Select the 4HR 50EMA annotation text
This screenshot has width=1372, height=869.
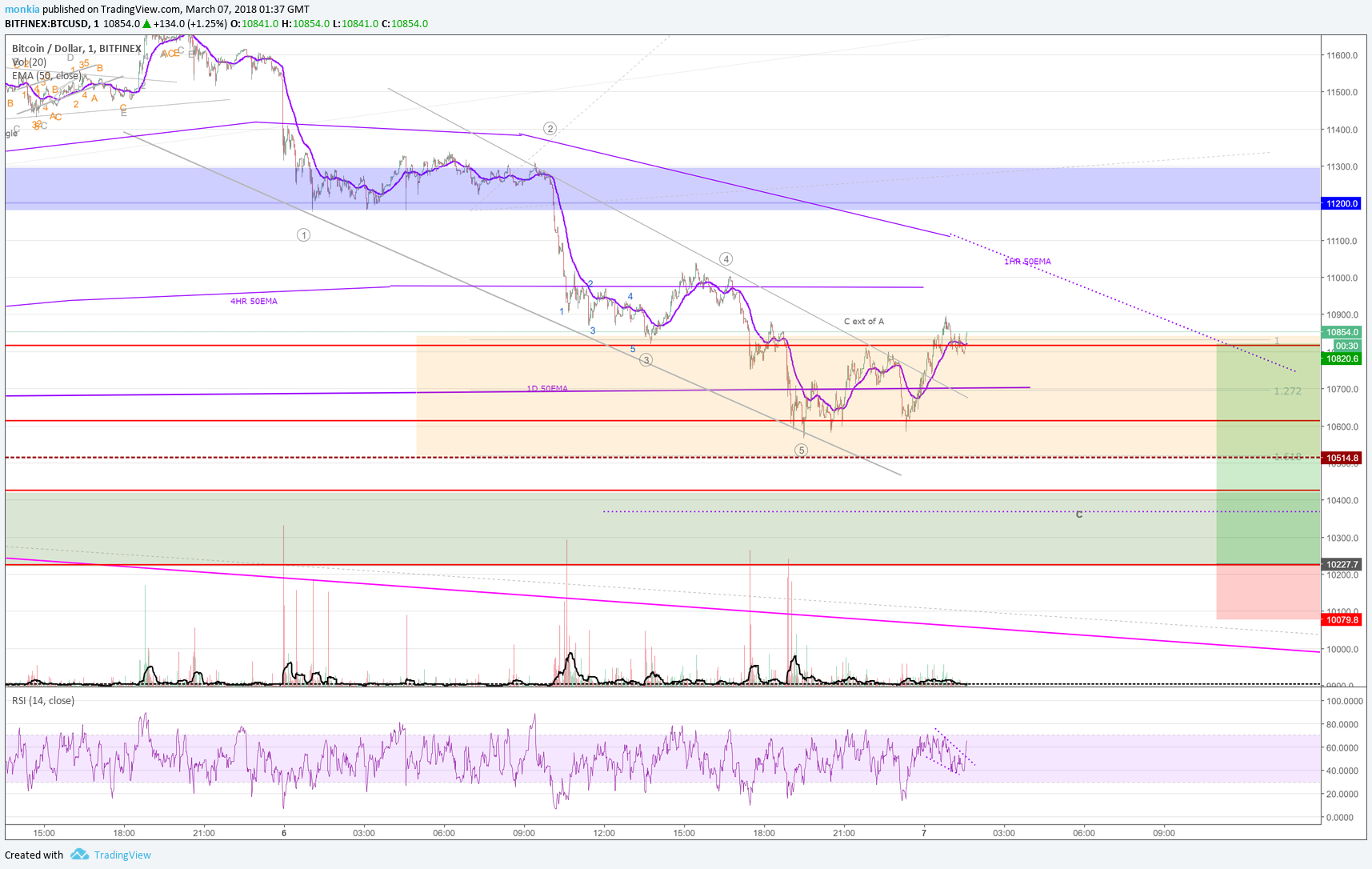point(254,302)
